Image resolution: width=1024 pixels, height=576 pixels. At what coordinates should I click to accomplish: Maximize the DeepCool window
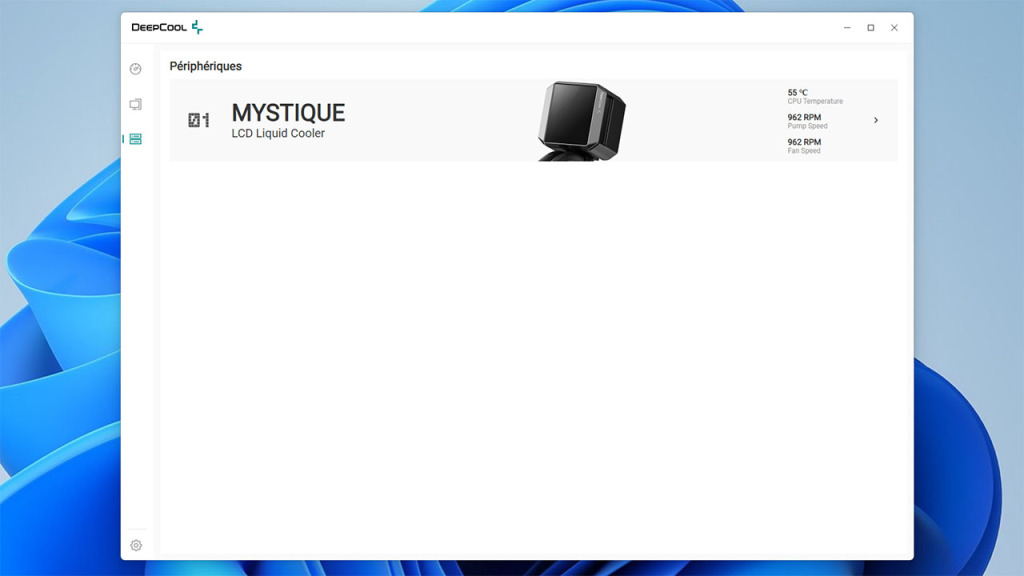pos(870,28)
